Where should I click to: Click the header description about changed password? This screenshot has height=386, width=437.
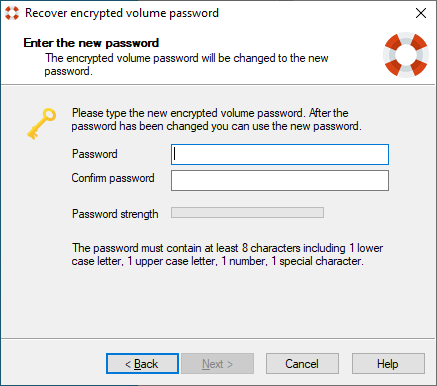click(187, 64)
